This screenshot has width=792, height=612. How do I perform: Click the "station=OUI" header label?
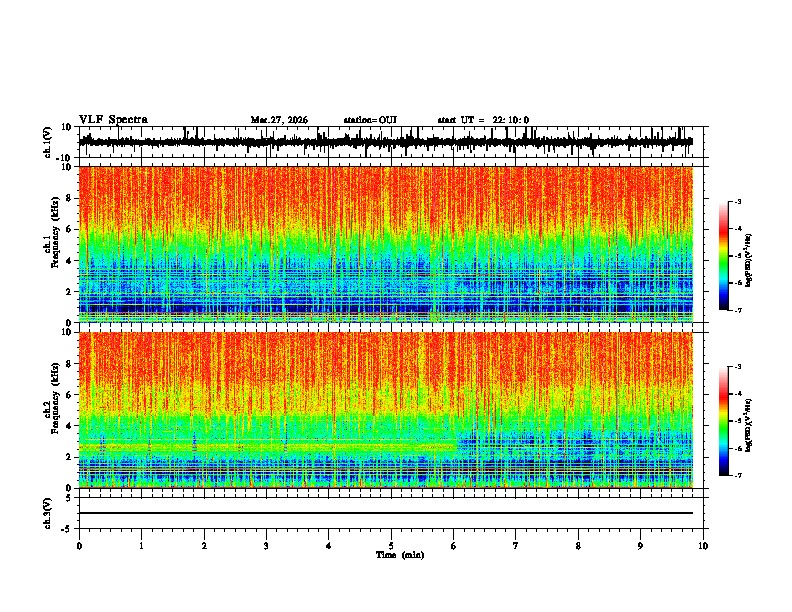370,120
